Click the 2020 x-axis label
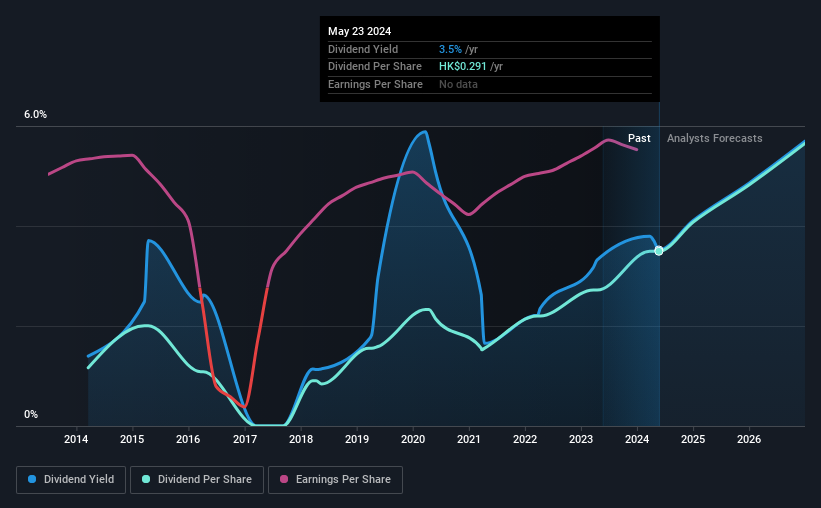The width and height of the screenshot is (821, 508). click(413, 439)
